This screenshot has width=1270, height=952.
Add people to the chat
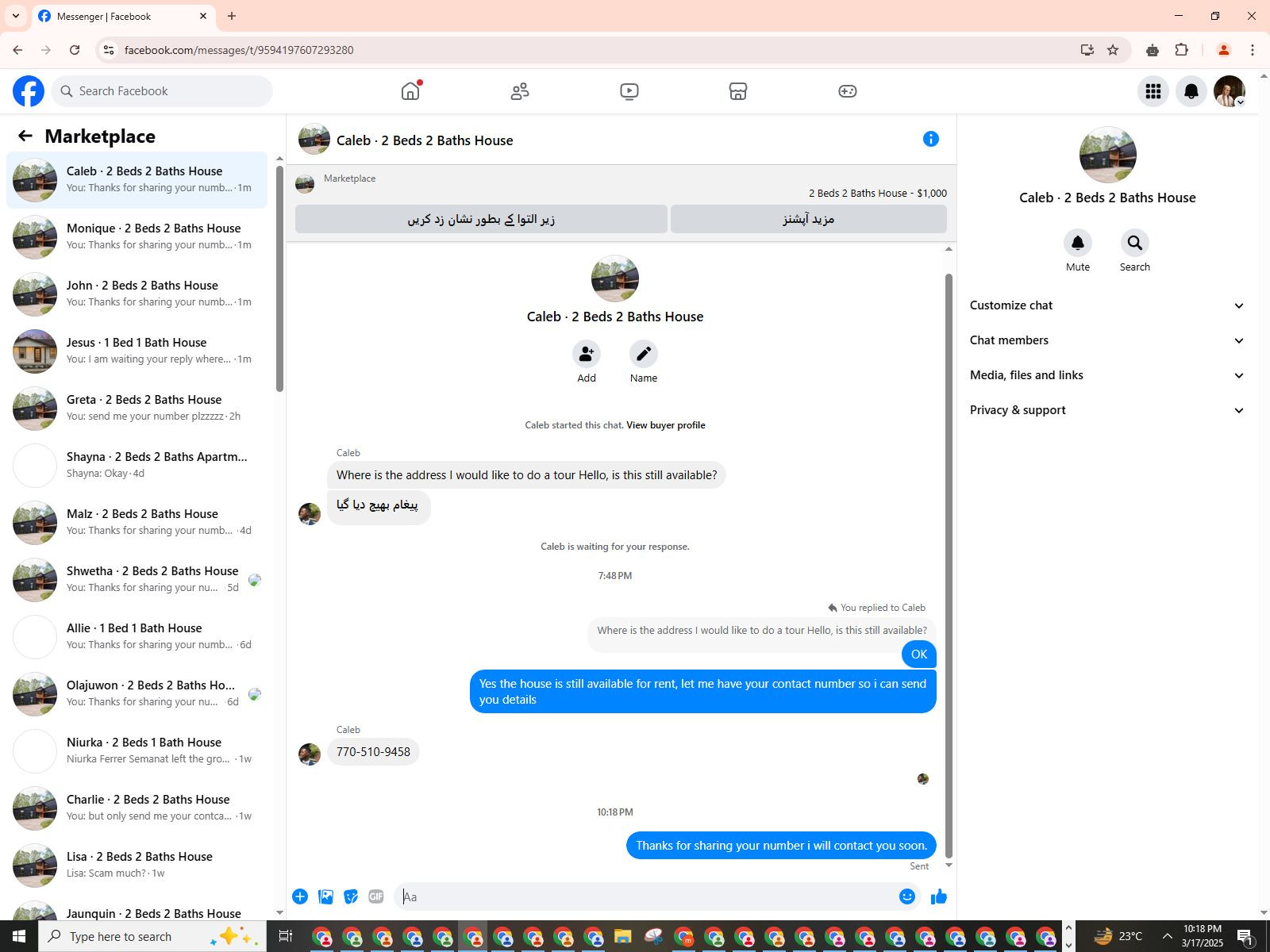coord(587,354)
